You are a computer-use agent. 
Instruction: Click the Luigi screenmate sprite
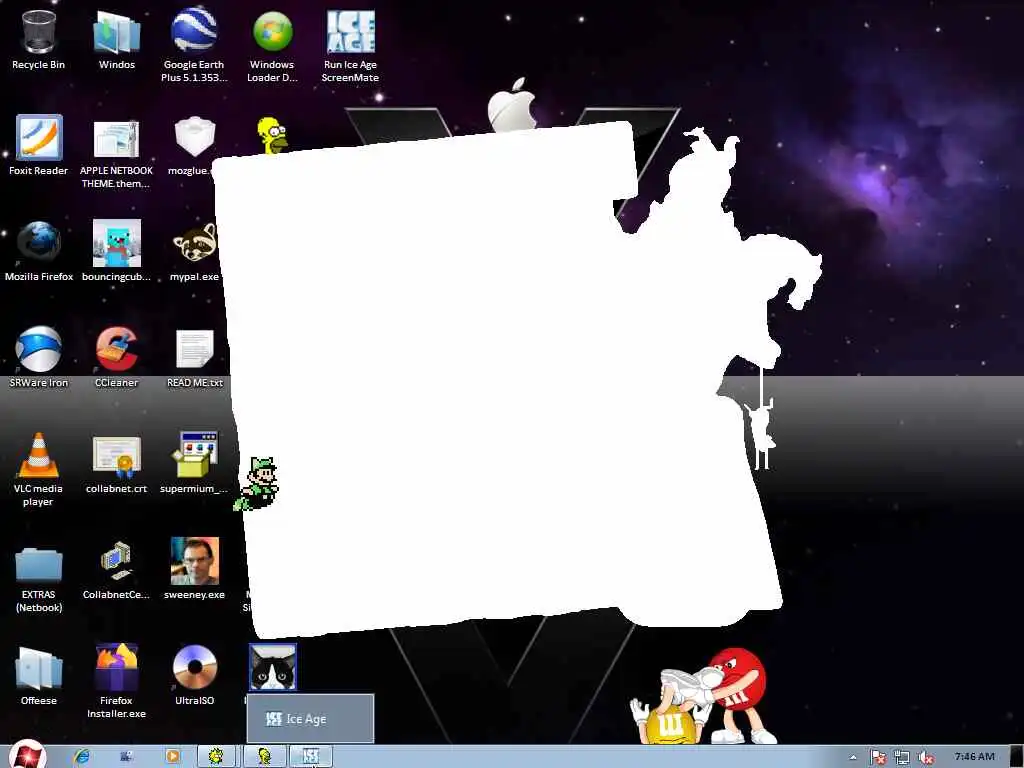tap(257, 484)
